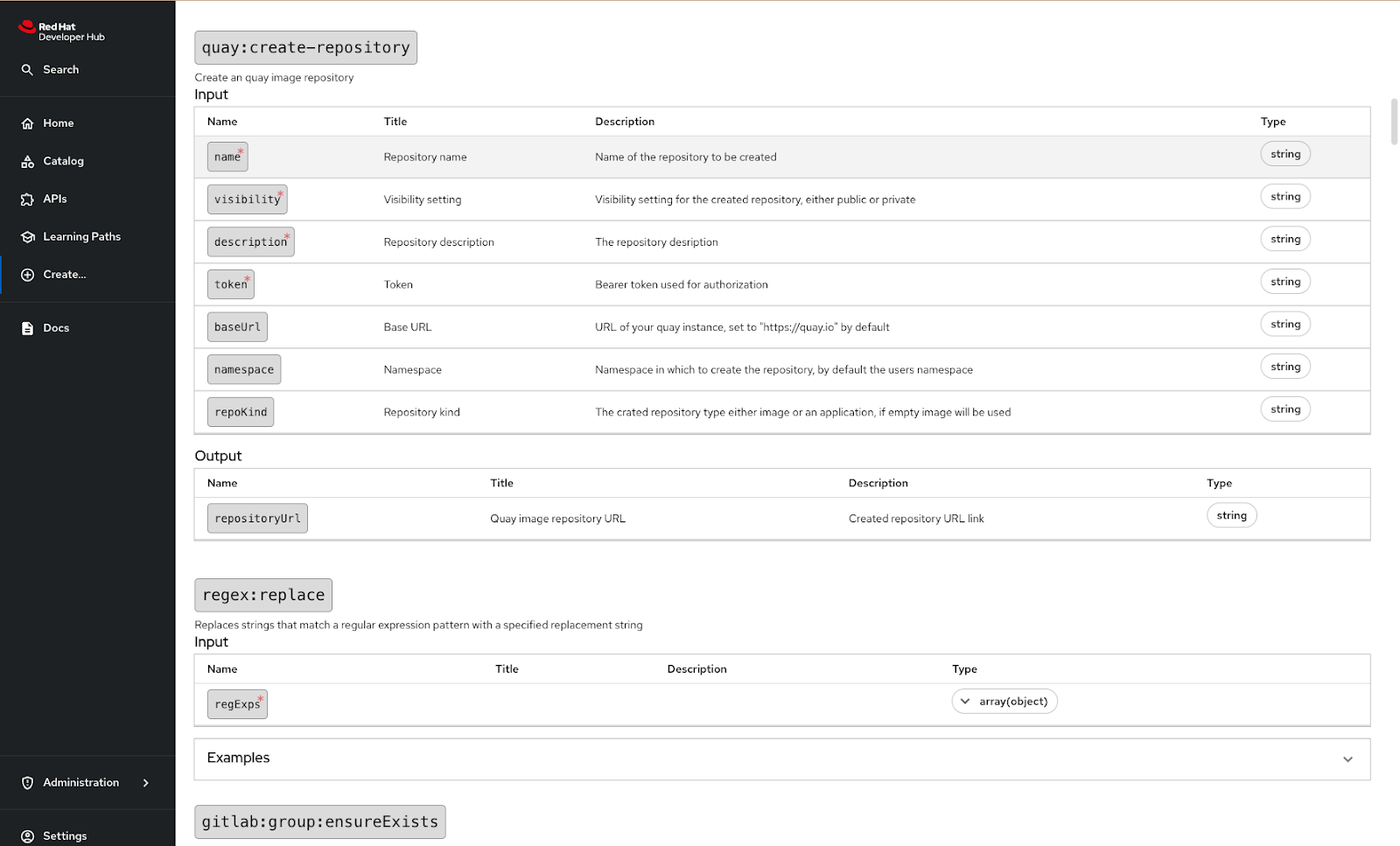Image resolution: width=1400 pixels, height=846 pixels.
Task: Click the Create plus-circle icon
Action: (x=27, y=275)
